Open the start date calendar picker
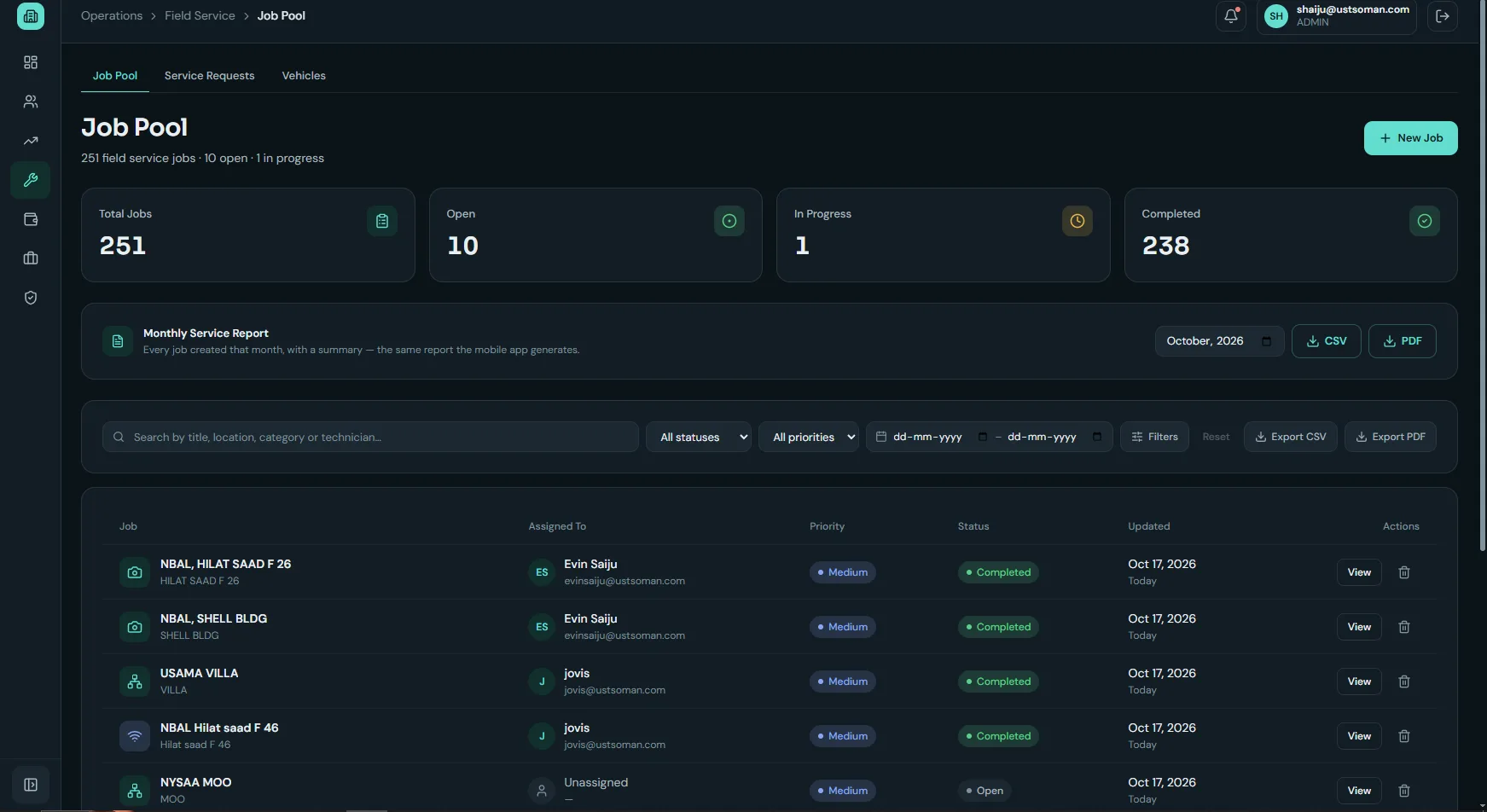Viewport: 1487px width, 812px height. 983,437
